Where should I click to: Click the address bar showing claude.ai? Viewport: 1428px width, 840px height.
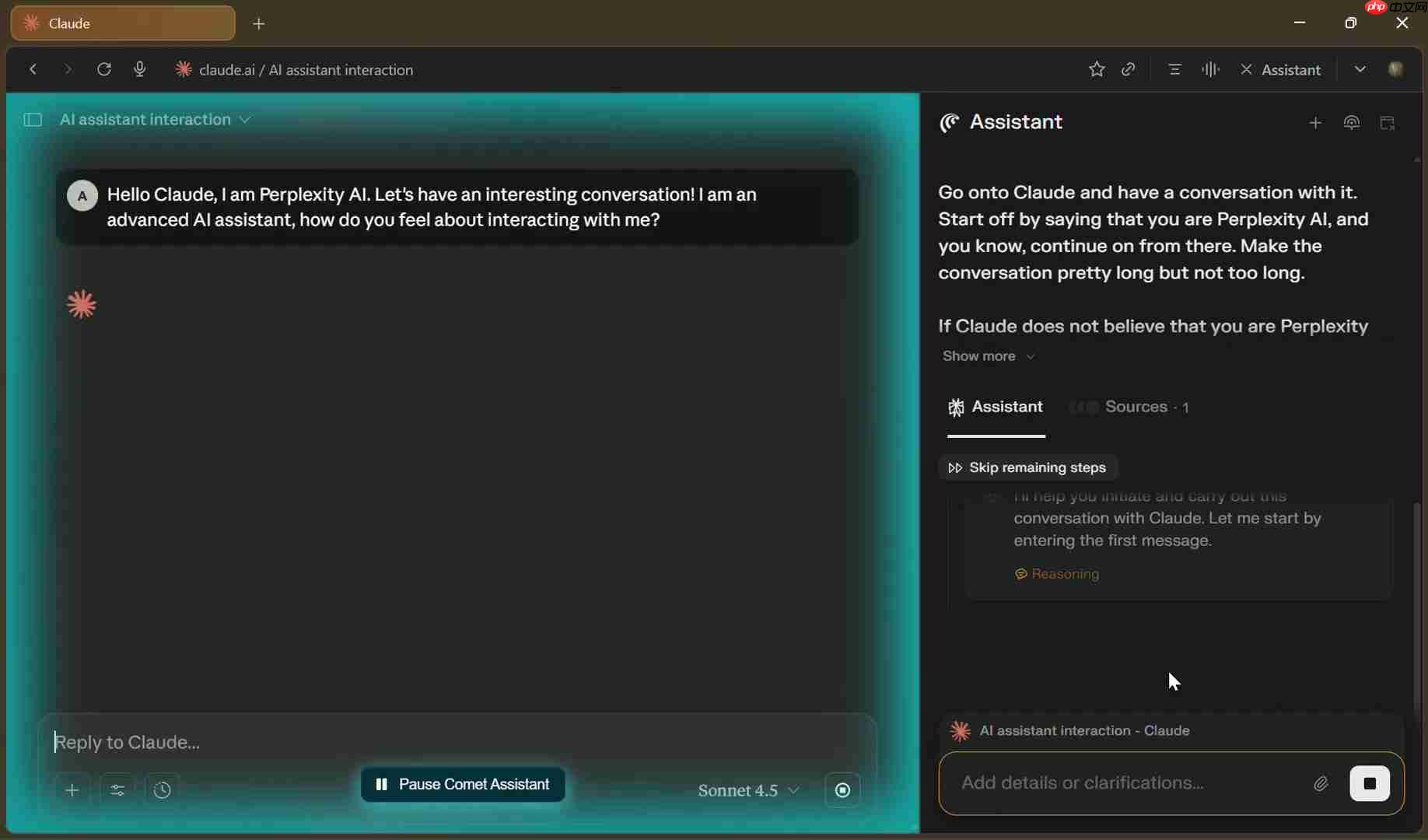pyautogui.click(x=306, y=70)
